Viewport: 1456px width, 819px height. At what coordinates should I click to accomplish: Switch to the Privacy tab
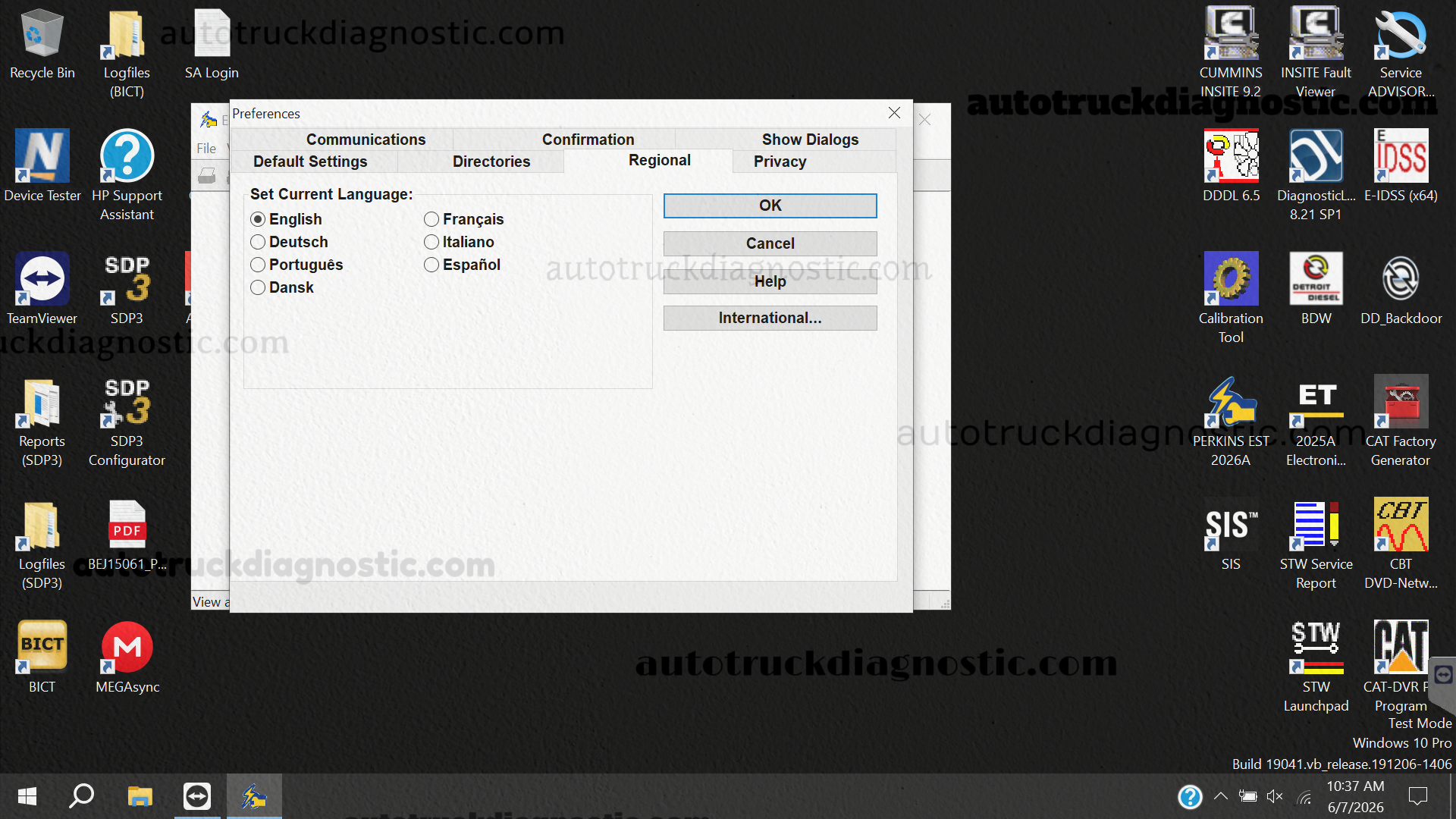pyautogui.click(x=780, y=162)
